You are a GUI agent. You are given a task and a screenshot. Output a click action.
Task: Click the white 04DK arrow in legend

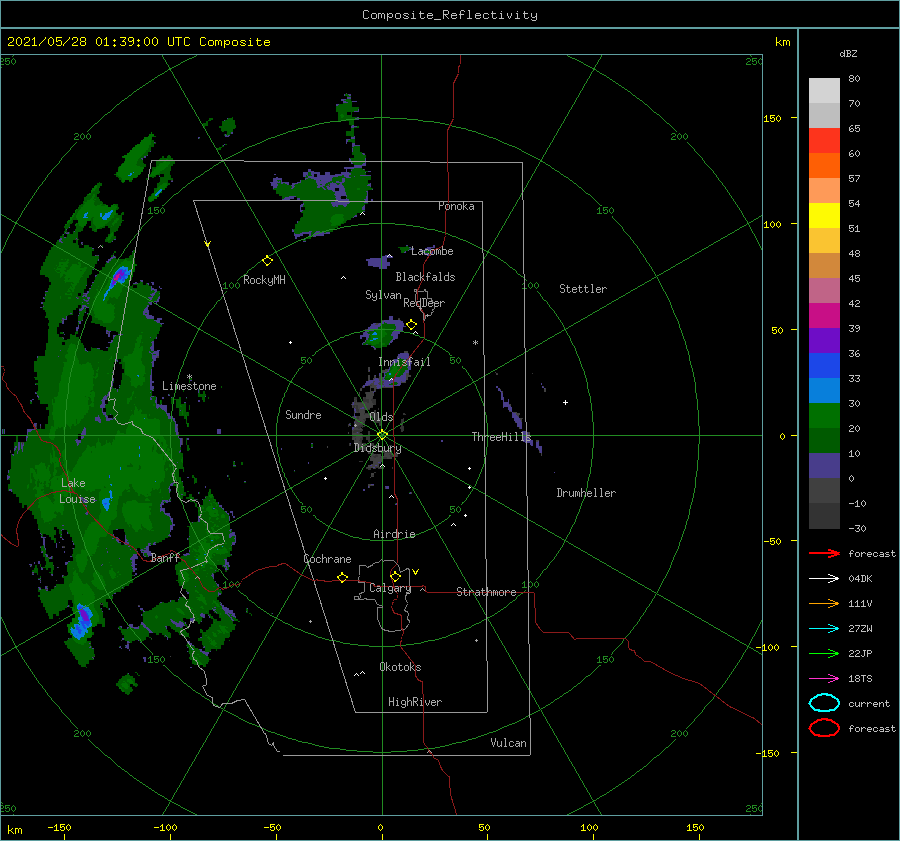tap(824, 578)
